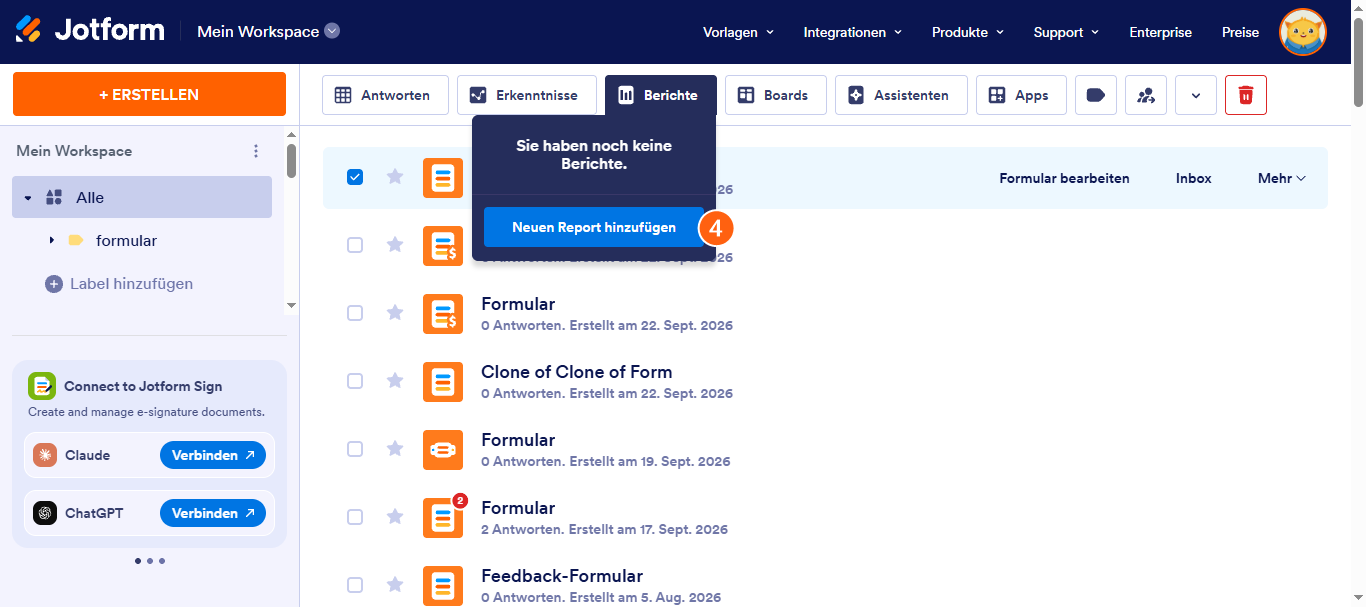The height and width of the screenshot is (607, 1366).
Task: Open the Vorlagen dropdown menu
Action: pyautogui.click(x=739, y=32)
